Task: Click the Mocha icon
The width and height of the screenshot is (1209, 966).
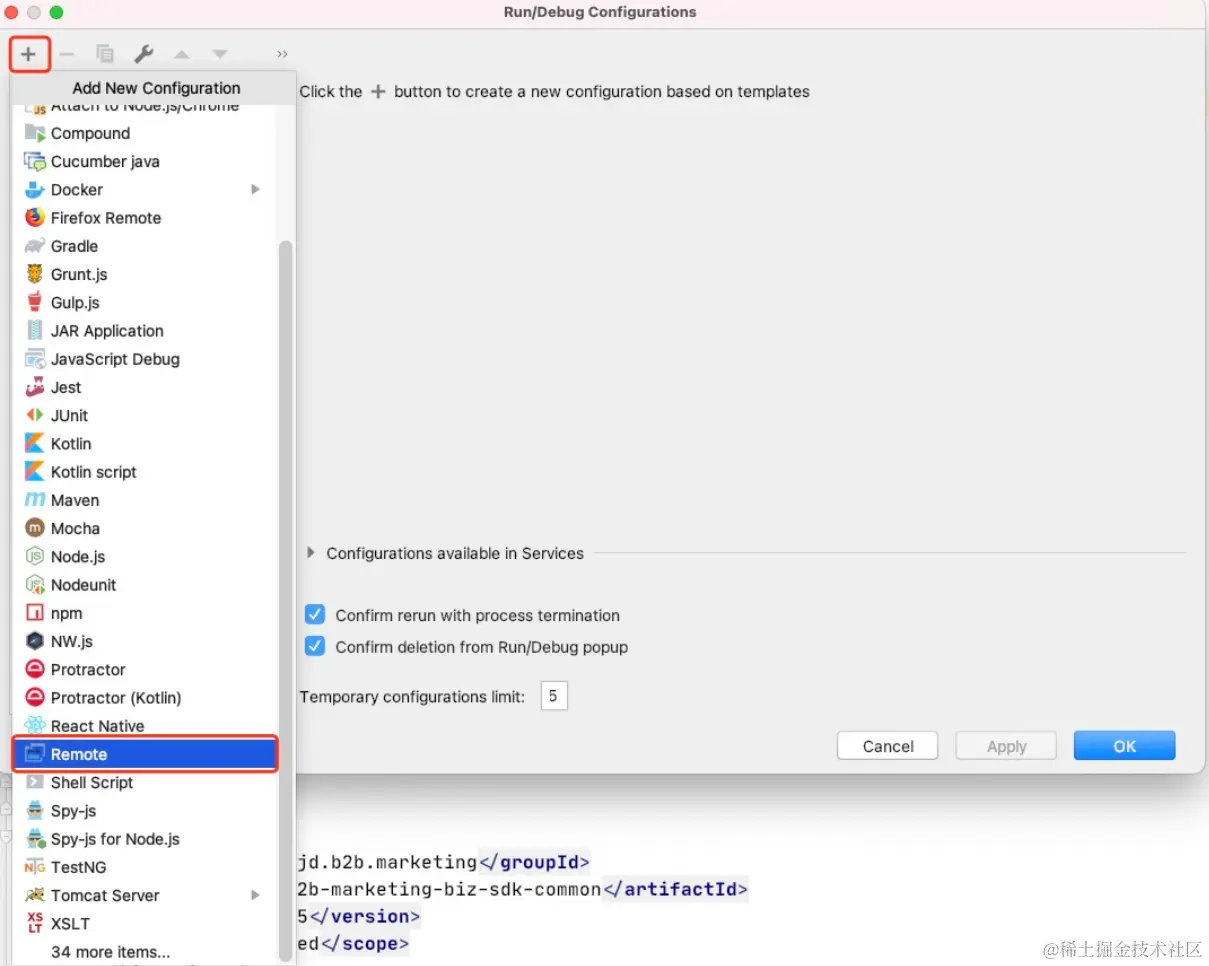Action: tap(35, 528)
